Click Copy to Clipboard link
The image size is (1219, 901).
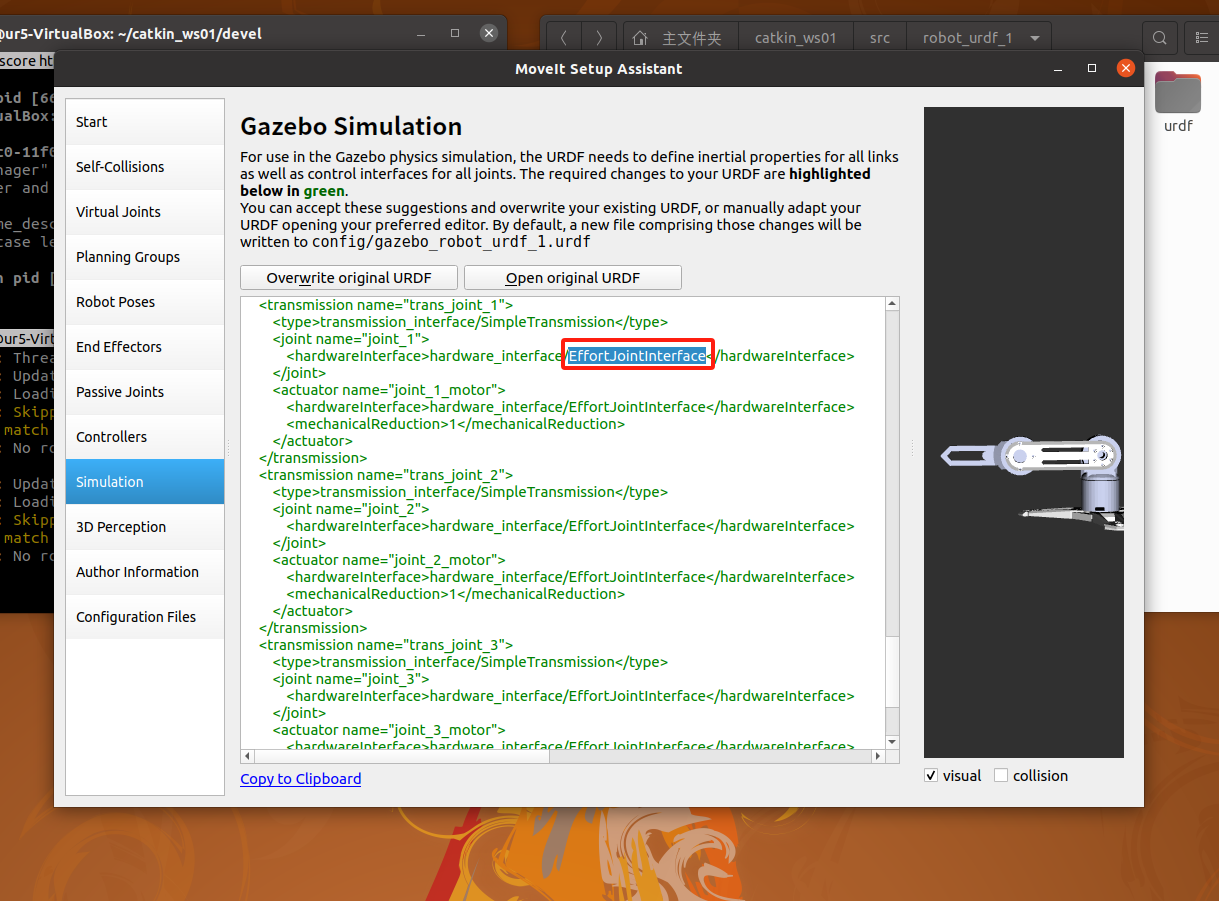point(301,779)
